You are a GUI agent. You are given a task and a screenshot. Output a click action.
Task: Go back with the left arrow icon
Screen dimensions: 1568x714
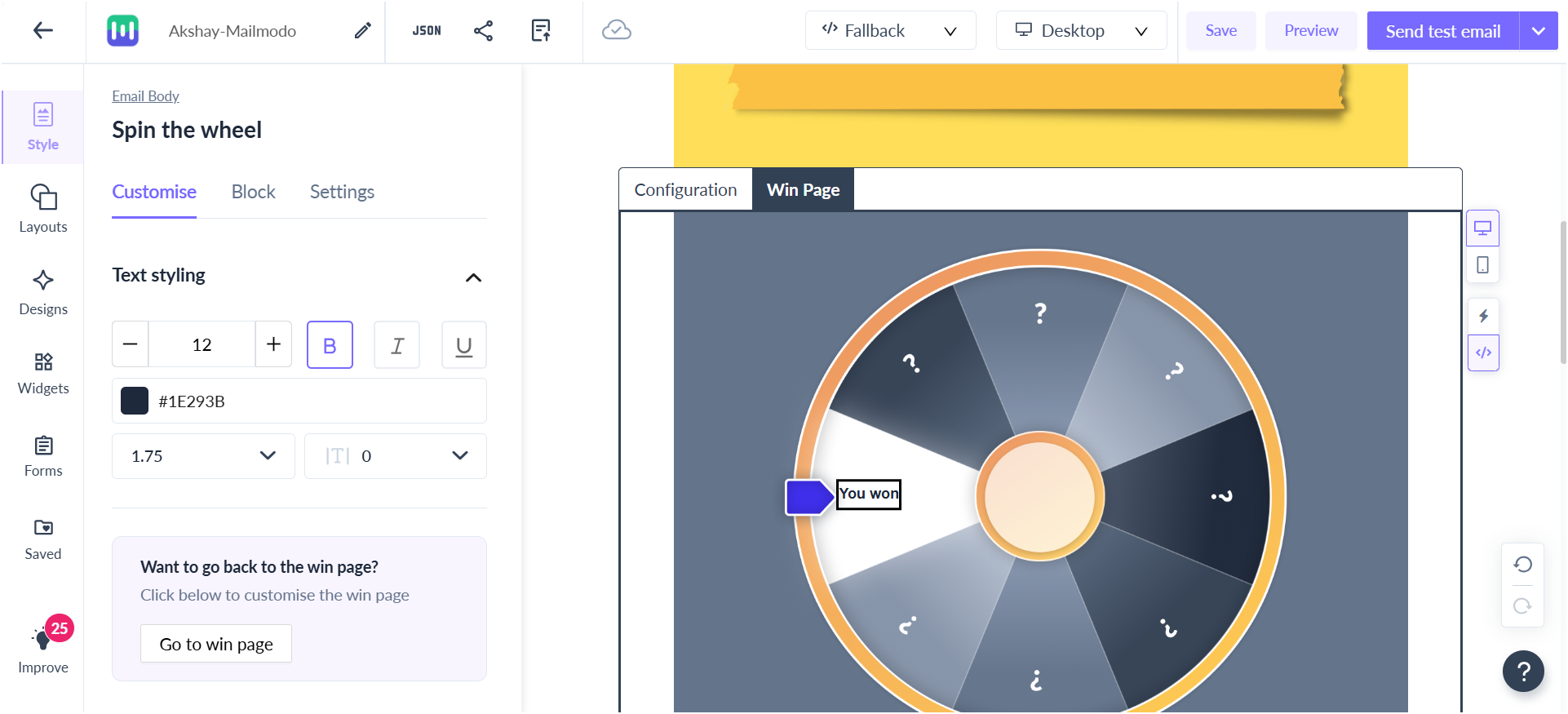click(x=43, y=31)
